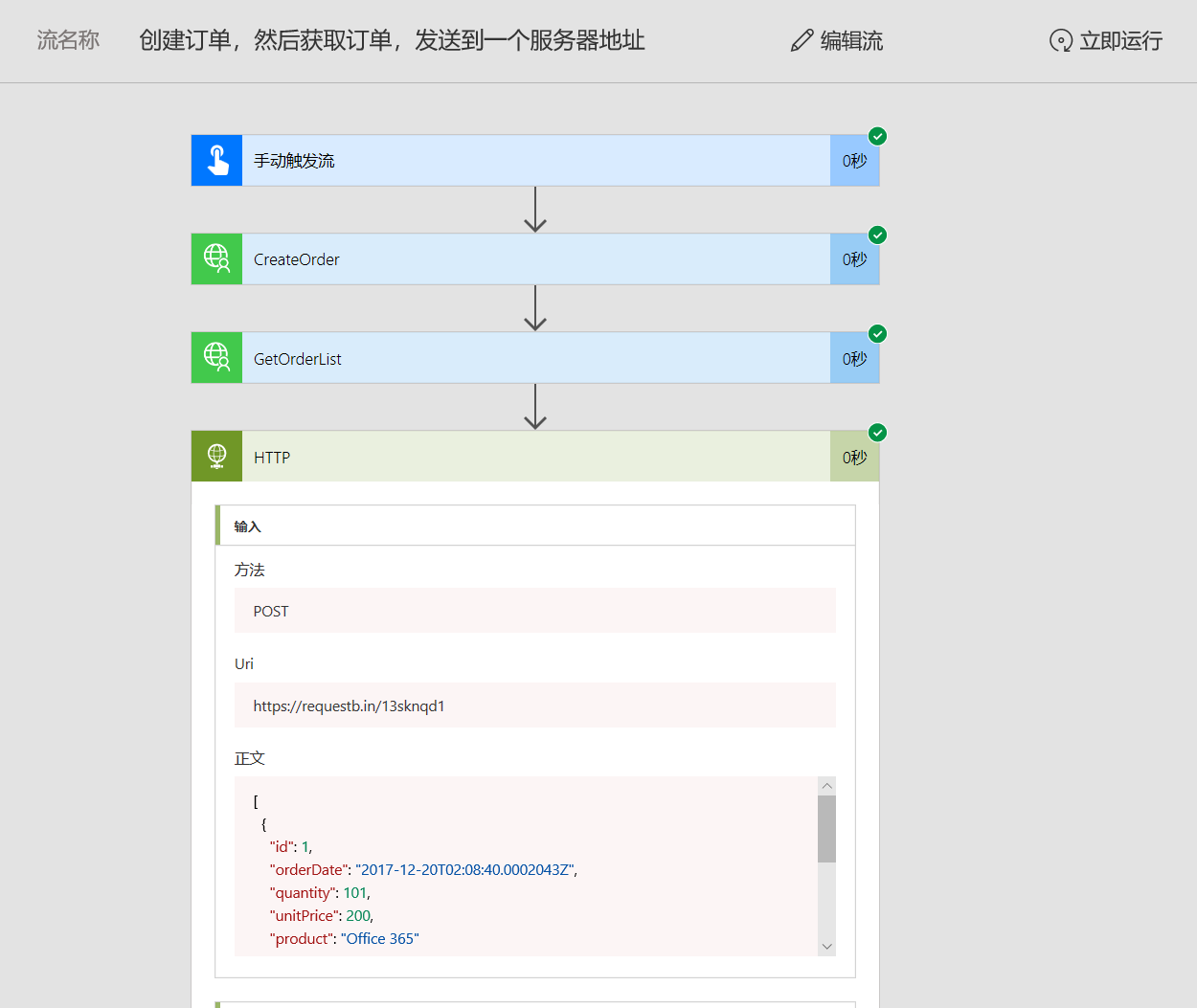The image size is (1197, 1008).
Task: Select the HTTP action globe icon
Action: (216, 456)
